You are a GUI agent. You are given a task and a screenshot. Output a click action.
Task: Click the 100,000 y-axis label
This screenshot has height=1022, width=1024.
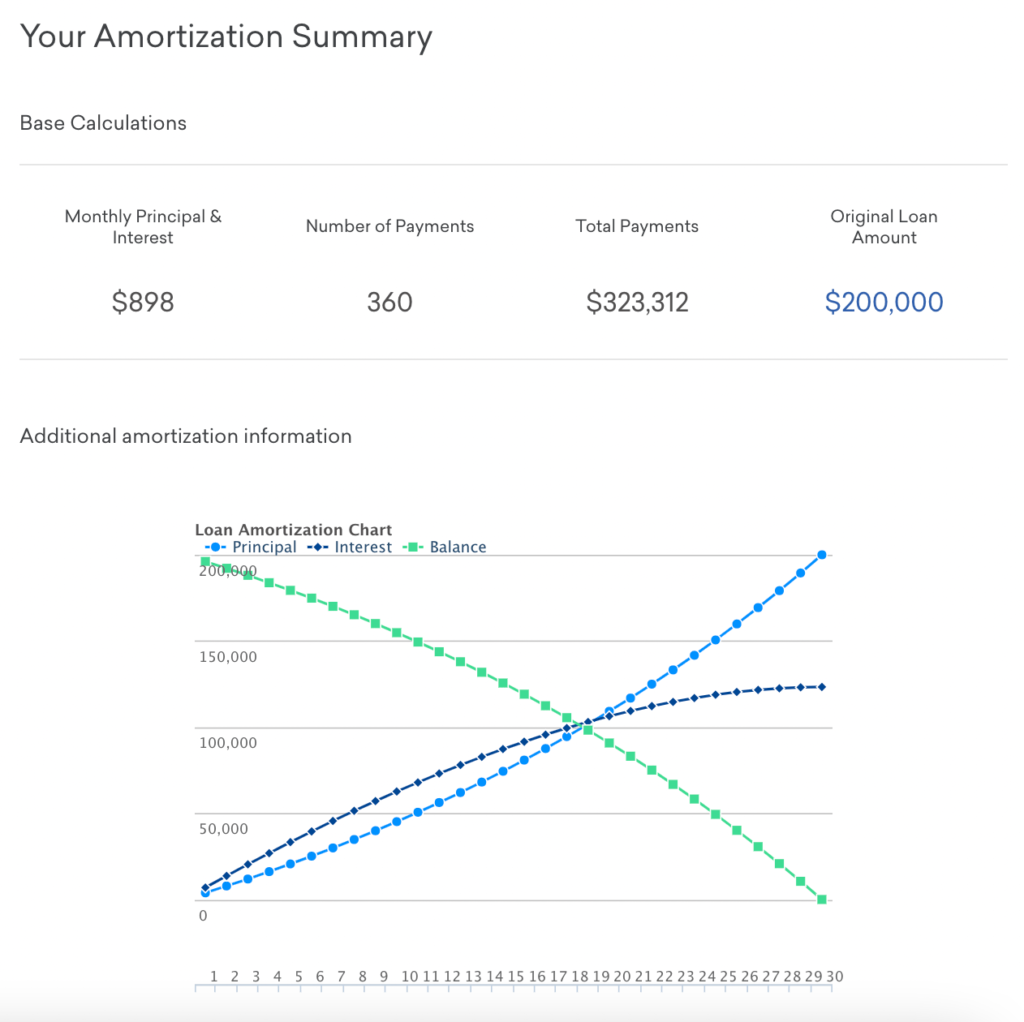pyautogui.click(x=227, y=743)
